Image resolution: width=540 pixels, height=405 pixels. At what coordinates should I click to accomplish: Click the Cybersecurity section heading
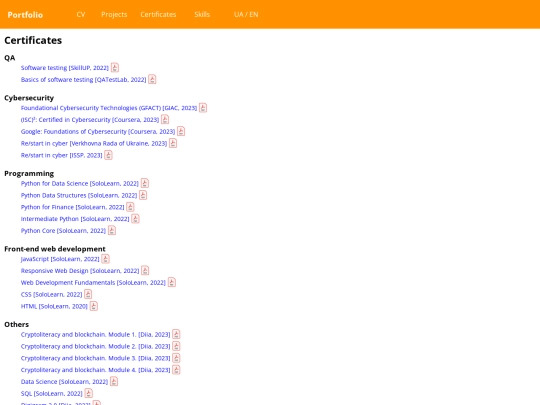(x=29, y=98)
